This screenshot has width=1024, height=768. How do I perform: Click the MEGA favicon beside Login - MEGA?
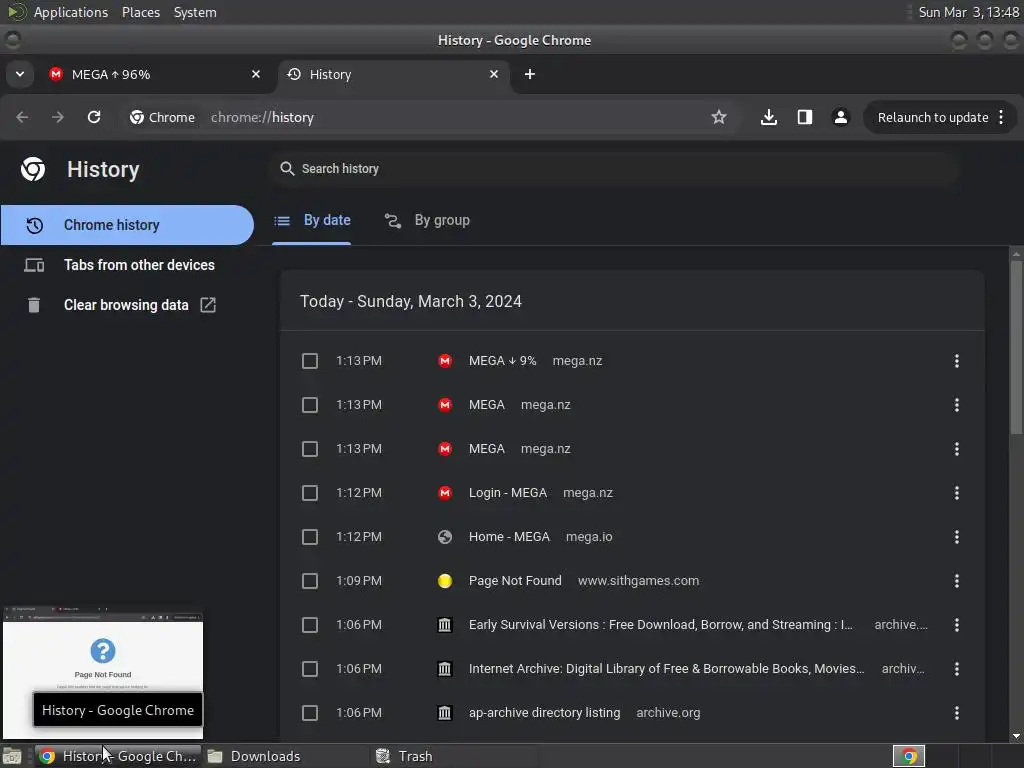click(x=445, y=493)
